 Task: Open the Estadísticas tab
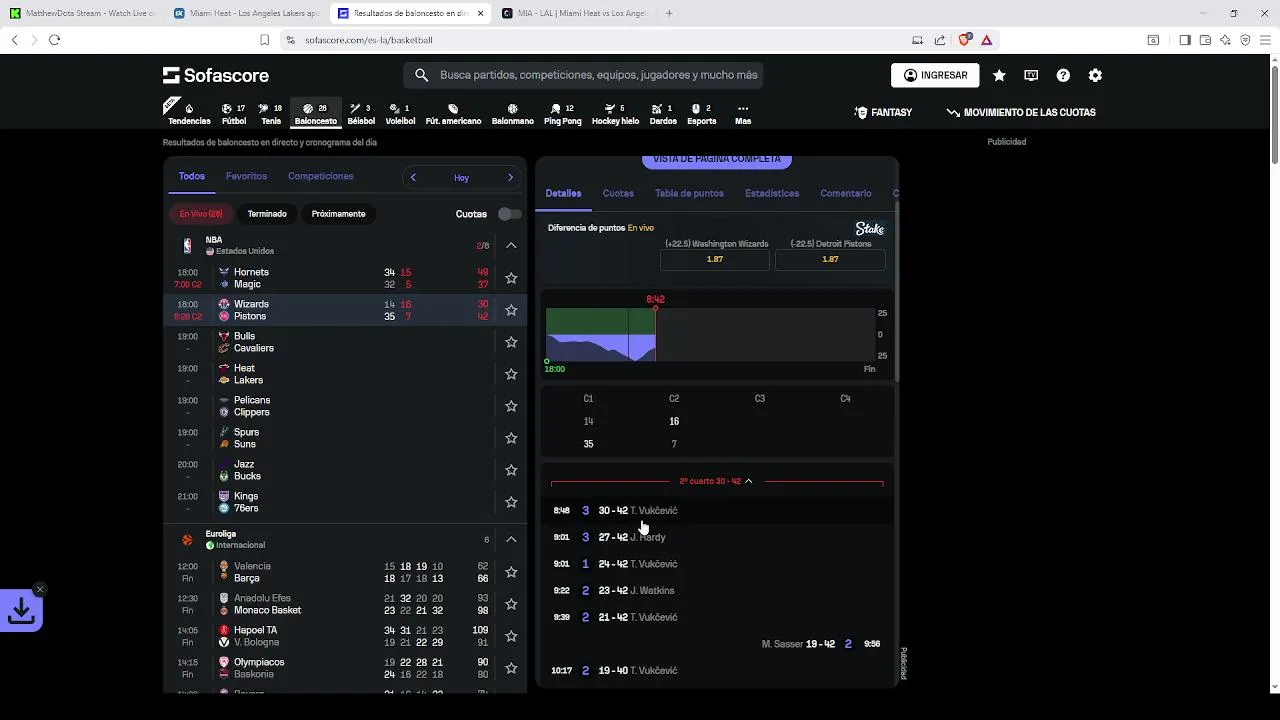772,193
